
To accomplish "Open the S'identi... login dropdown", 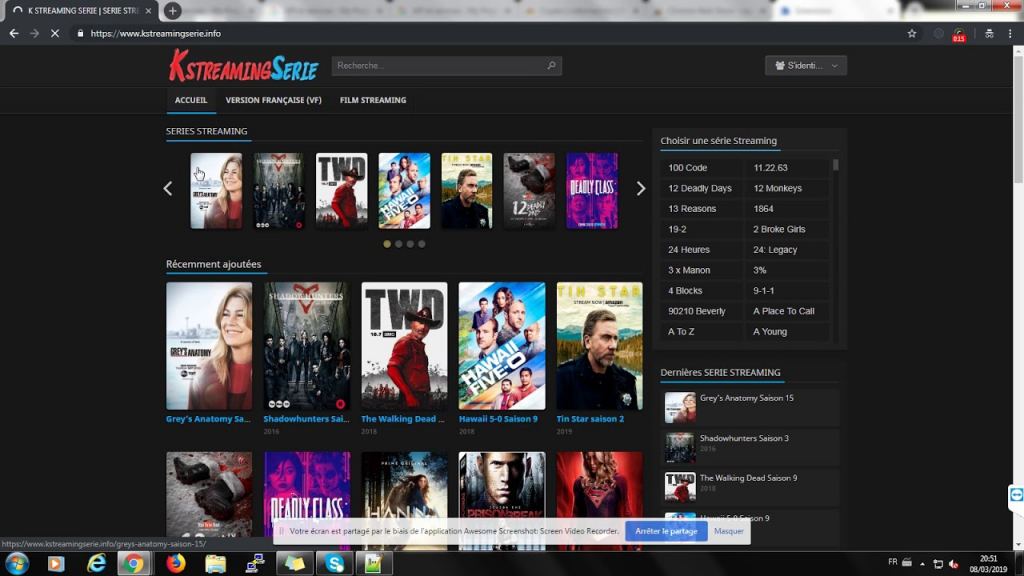I will point(806,65).
